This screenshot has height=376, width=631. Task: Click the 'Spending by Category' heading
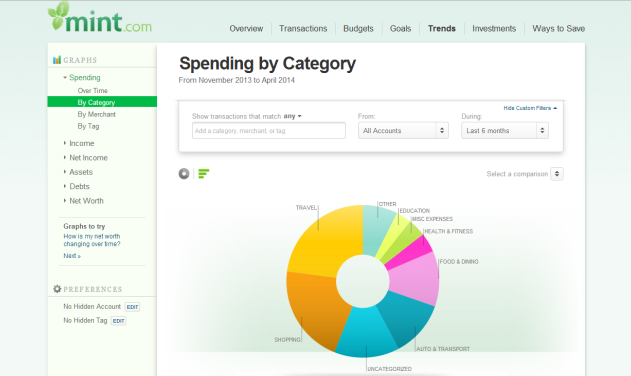coord(268,64)
